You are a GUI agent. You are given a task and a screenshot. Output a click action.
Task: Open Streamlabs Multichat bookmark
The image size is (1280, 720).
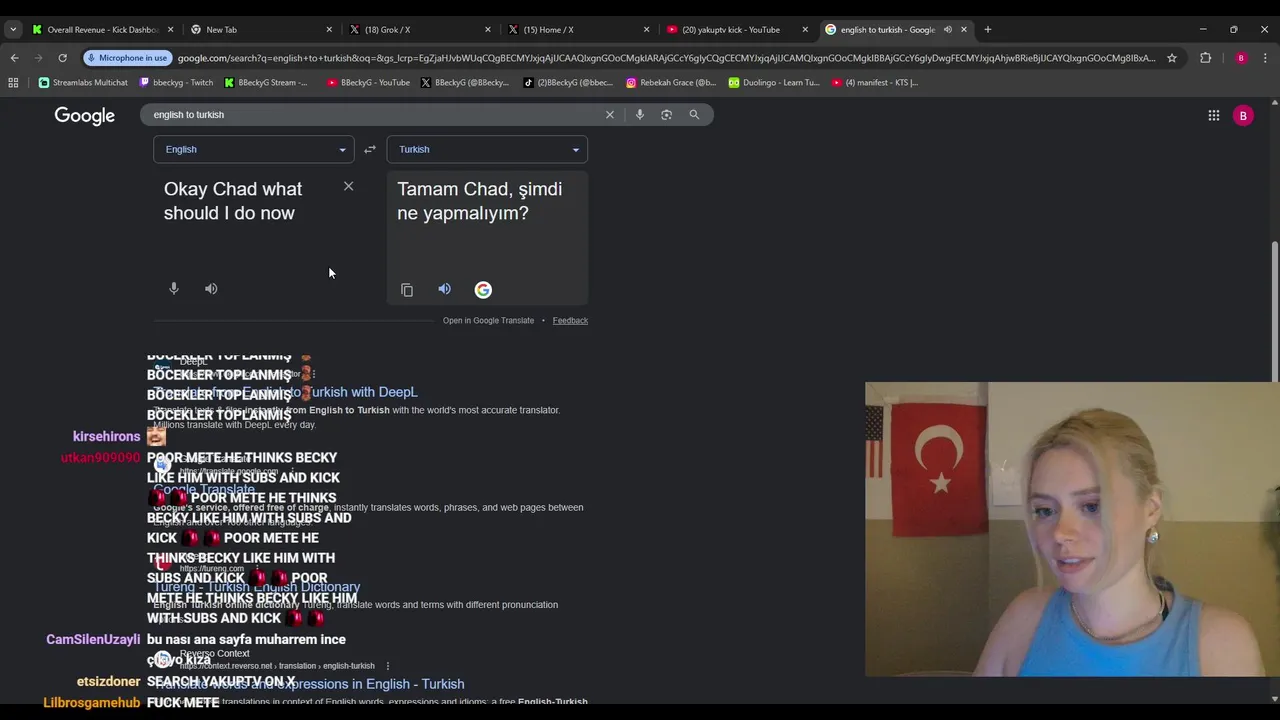point(83,83)
